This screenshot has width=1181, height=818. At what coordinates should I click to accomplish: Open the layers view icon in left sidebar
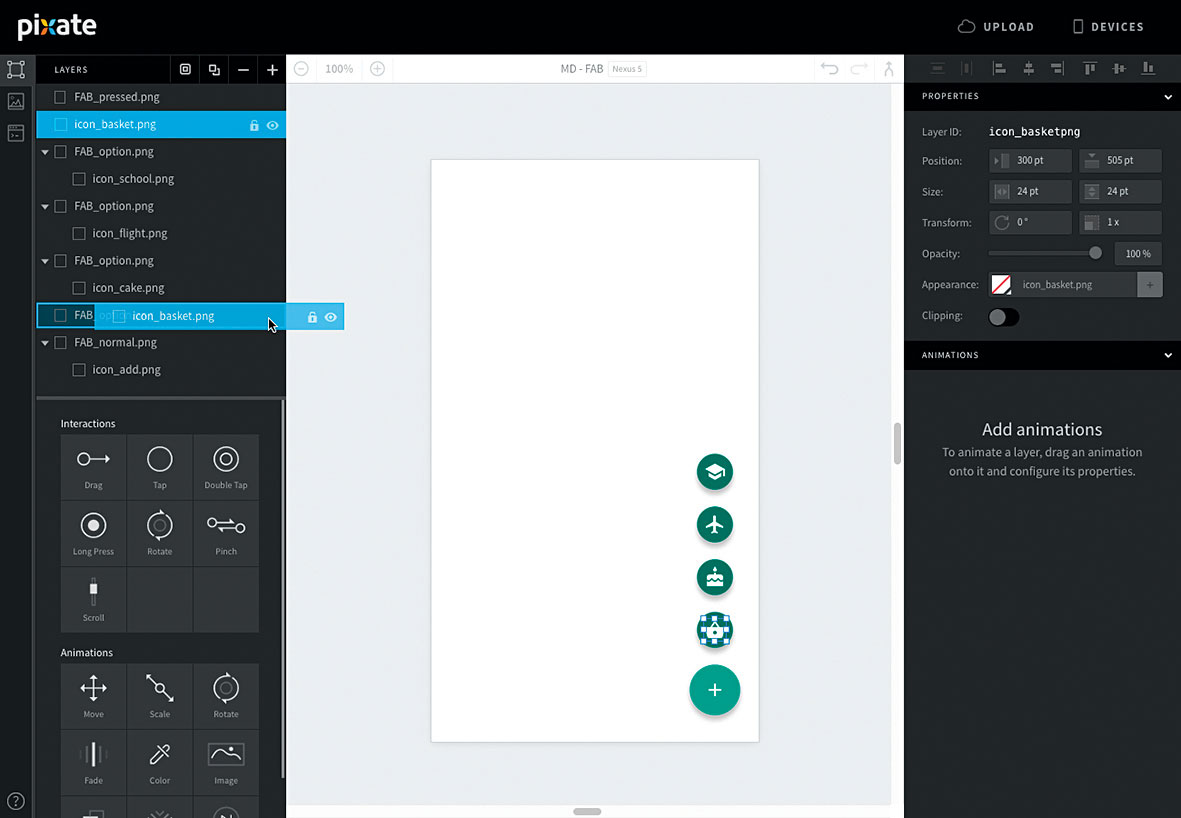coord(16,69)
